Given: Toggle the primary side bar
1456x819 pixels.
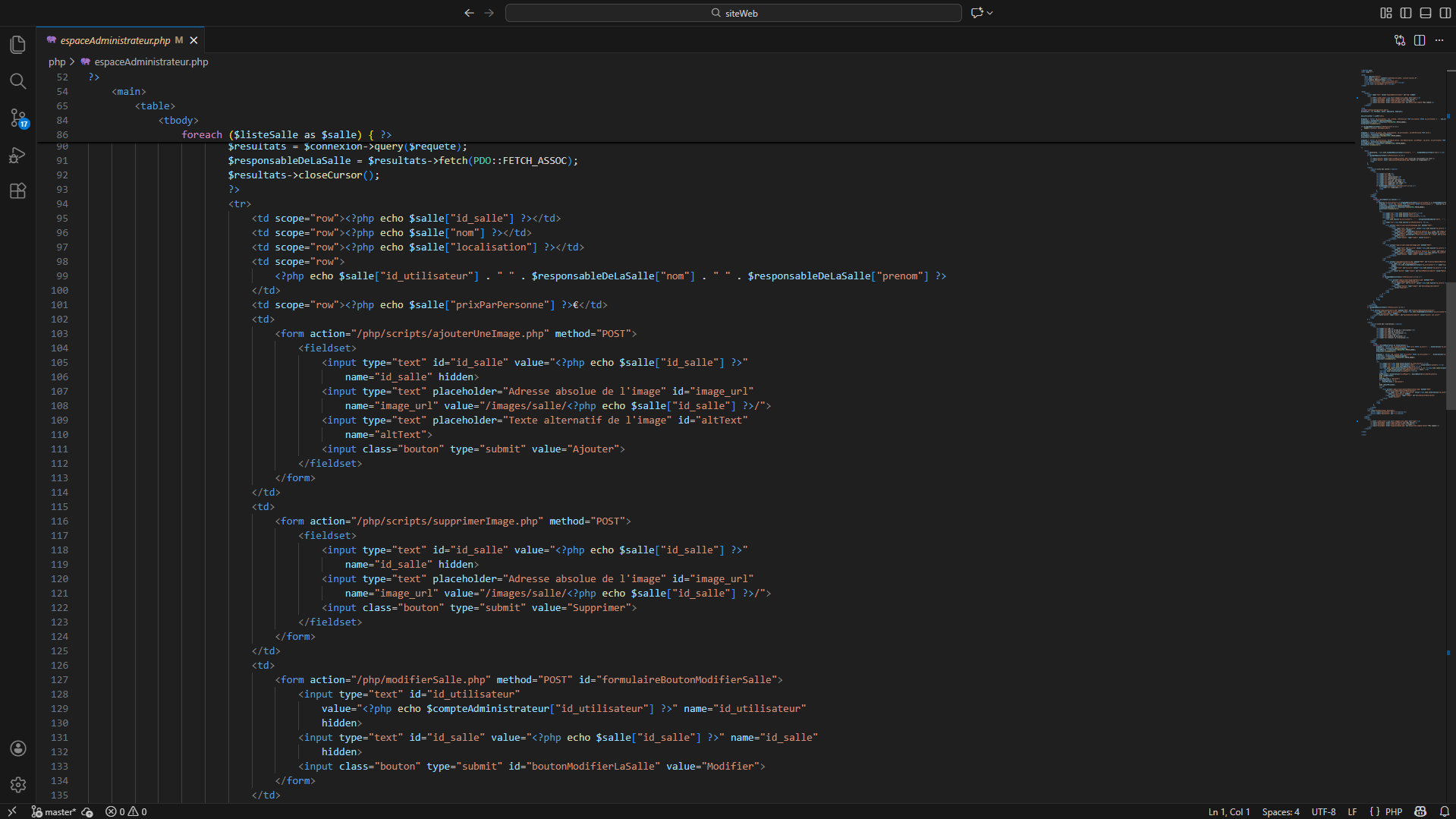Looking at the screenshot, I should (1406, 13).
